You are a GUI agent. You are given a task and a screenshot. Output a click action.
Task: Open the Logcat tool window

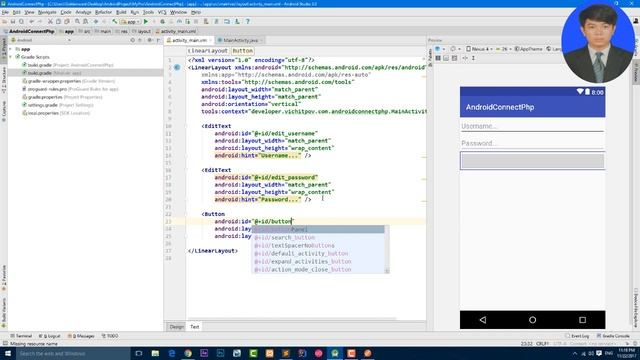[50, 336]
